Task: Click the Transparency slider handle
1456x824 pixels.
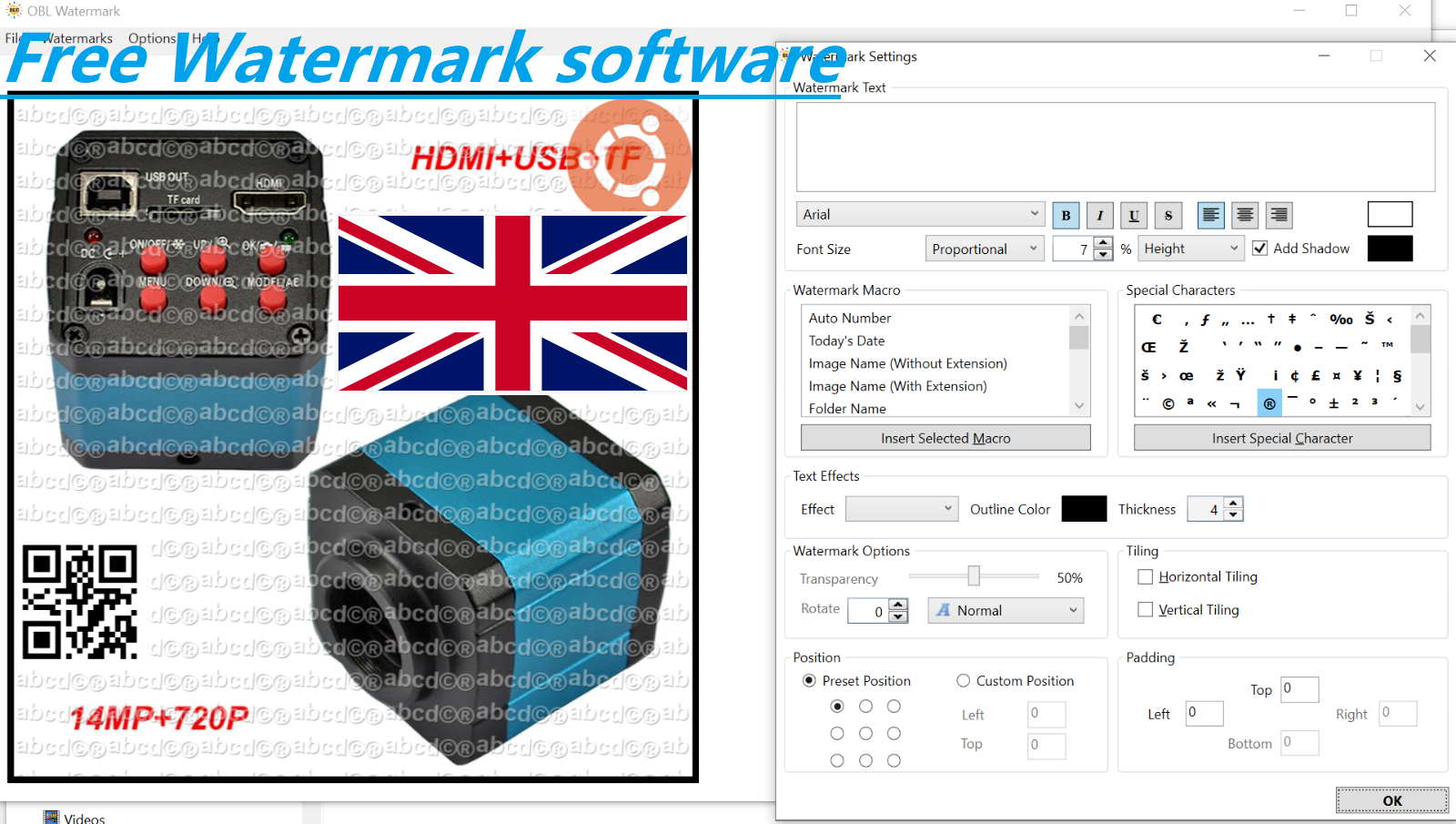Action: tap(974, 575)
